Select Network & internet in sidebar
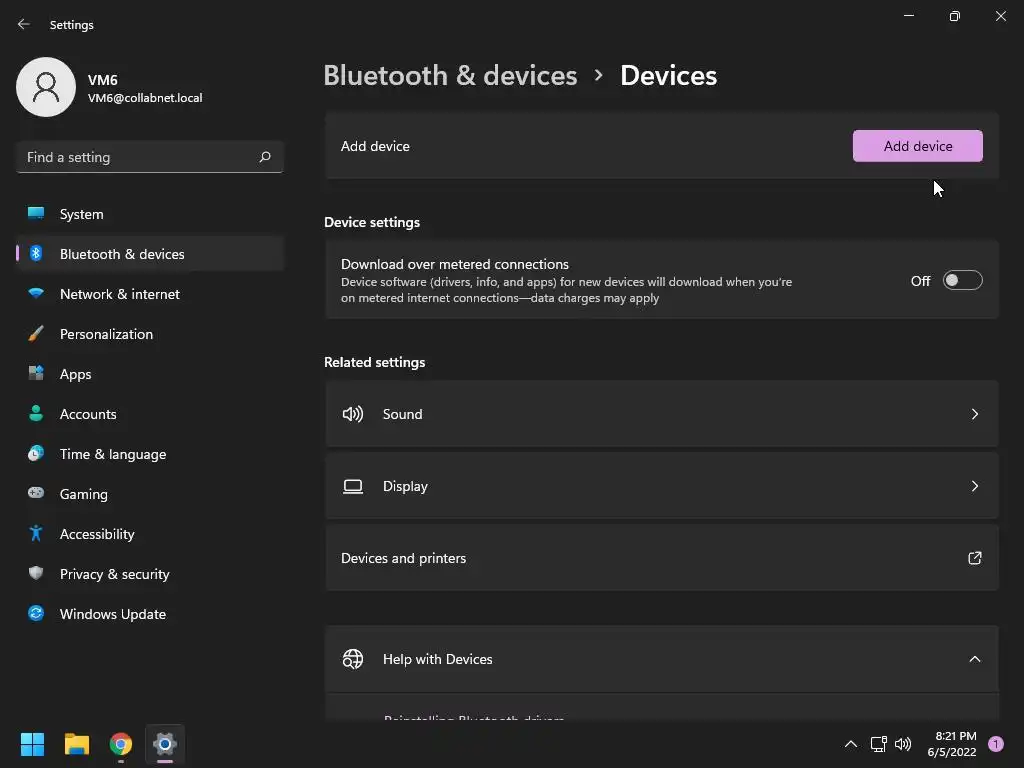The image size is (1024, 768). [x=120, y=294]
